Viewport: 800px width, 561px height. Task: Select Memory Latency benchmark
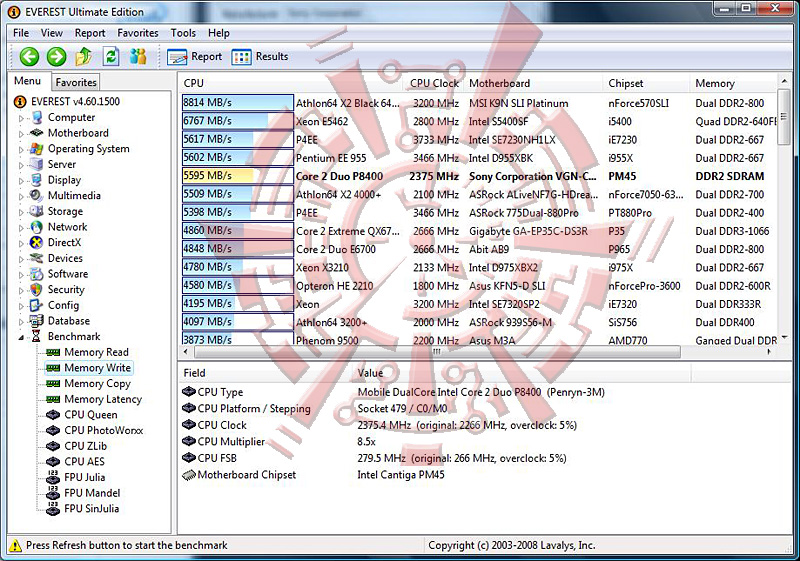click(x=103, y=399)
